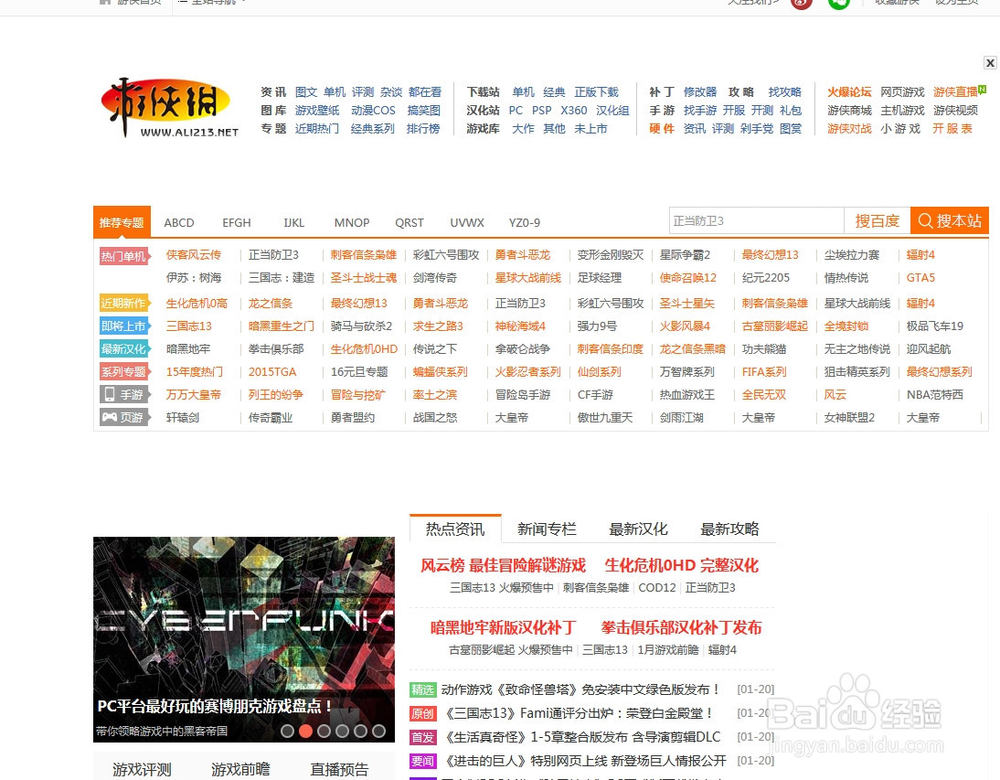Click the 系列专题 category tag
This screenshot has width=1000, height=780.
[x=124, y=372]
